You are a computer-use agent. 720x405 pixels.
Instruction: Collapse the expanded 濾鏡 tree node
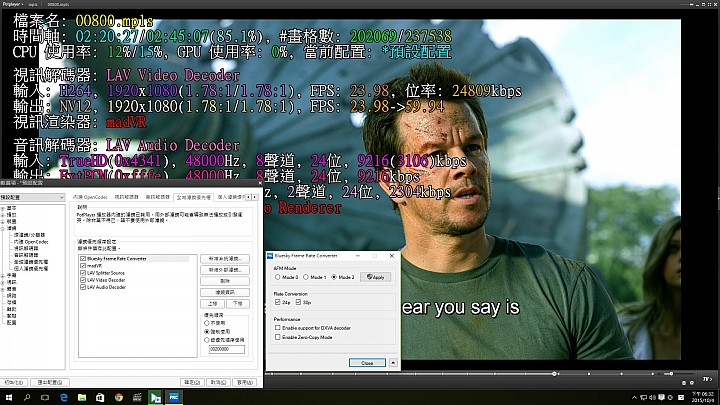click(3, 228)
